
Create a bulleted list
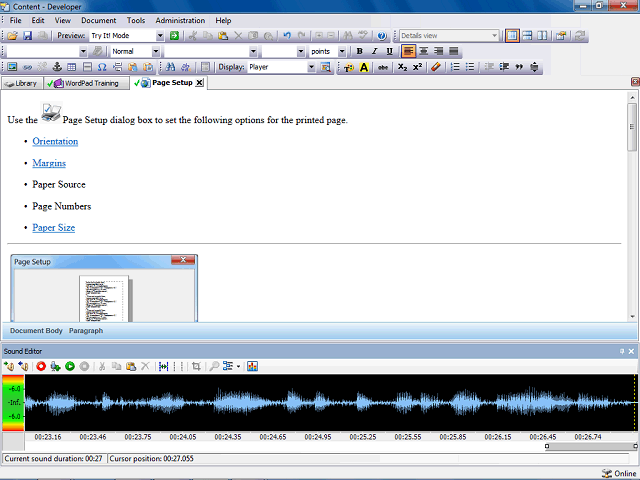pos(470,67)
